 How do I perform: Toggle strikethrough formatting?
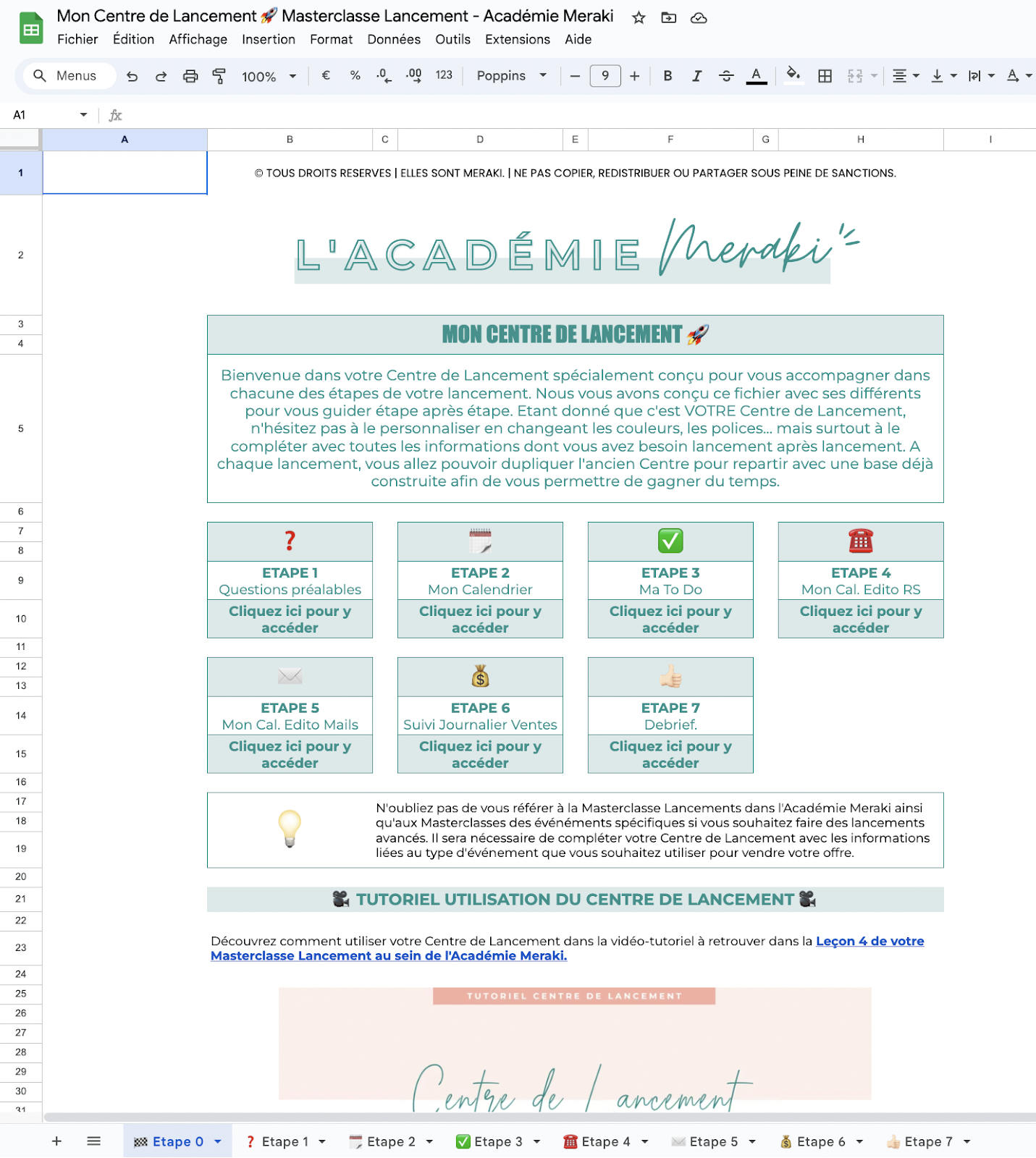(x=726, y=76)
